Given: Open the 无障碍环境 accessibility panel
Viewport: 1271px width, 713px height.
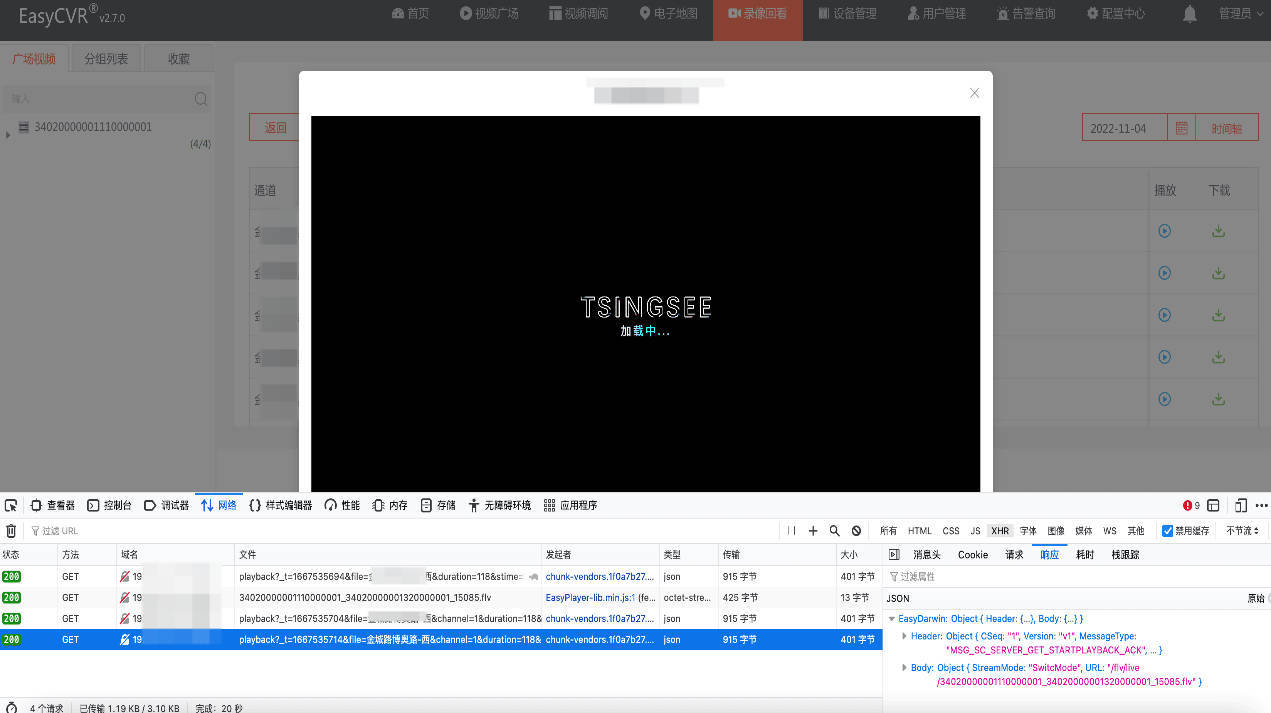Looking at the screenshot, I should click(x=499, y=505).
